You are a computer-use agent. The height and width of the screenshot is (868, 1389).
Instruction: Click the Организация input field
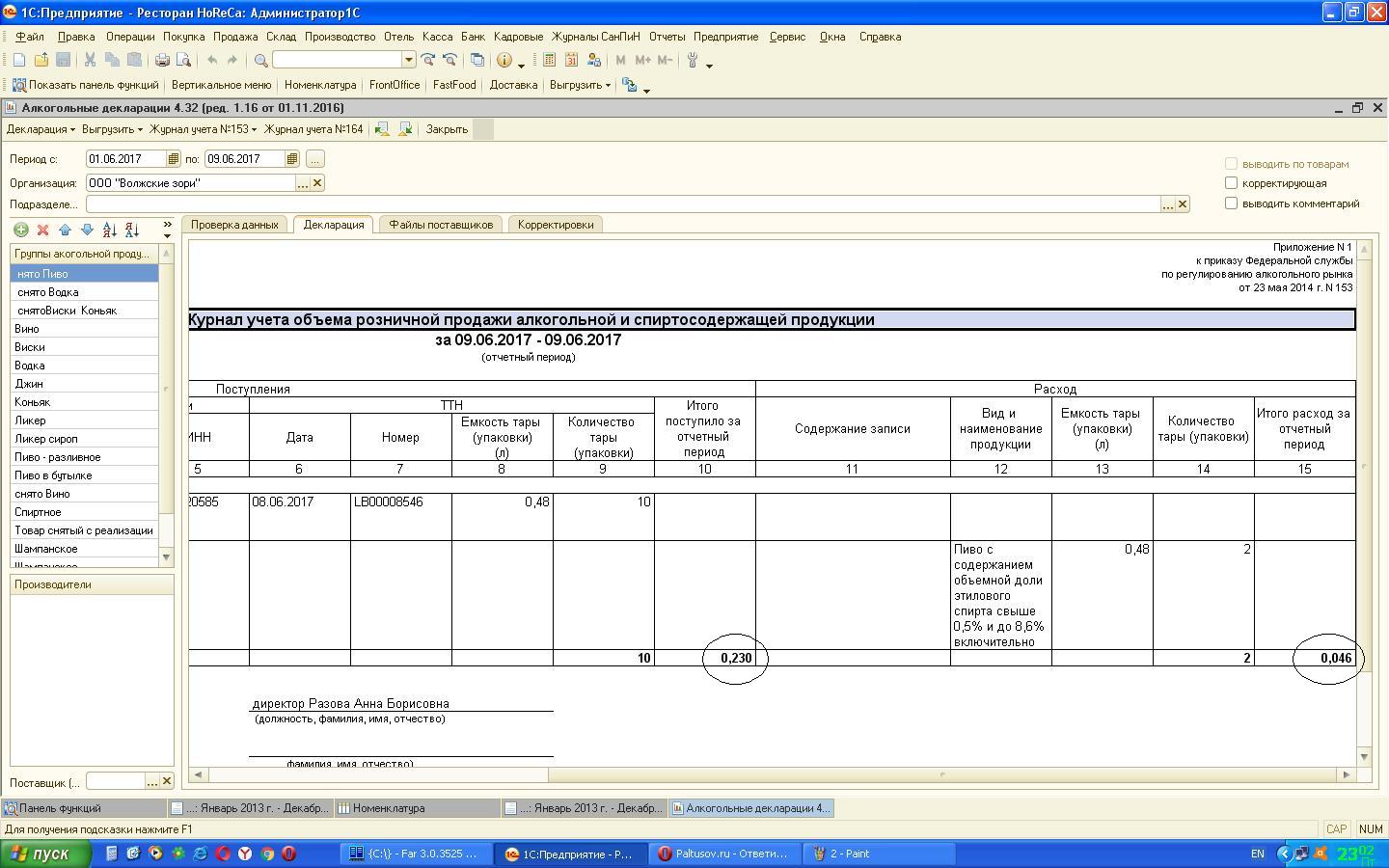(x=190, y=182)
